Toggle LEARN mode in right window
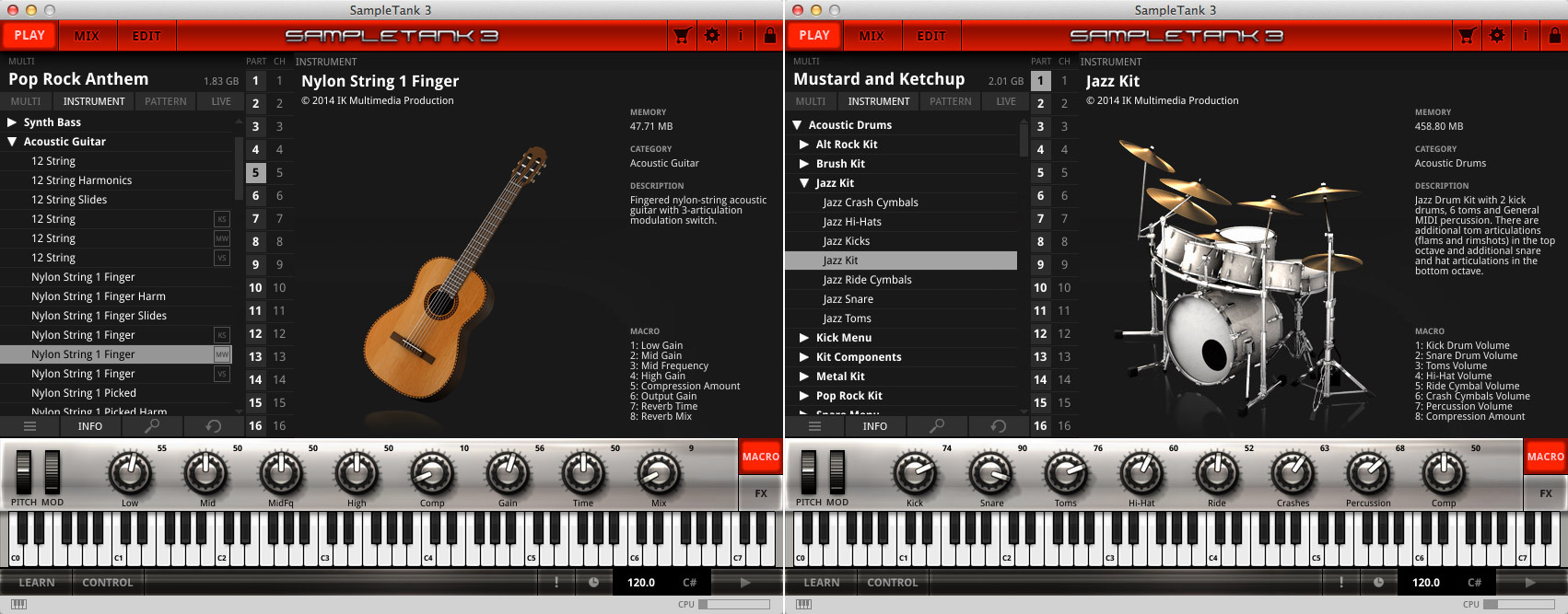1568x614 pixels. tap(822, 583)
